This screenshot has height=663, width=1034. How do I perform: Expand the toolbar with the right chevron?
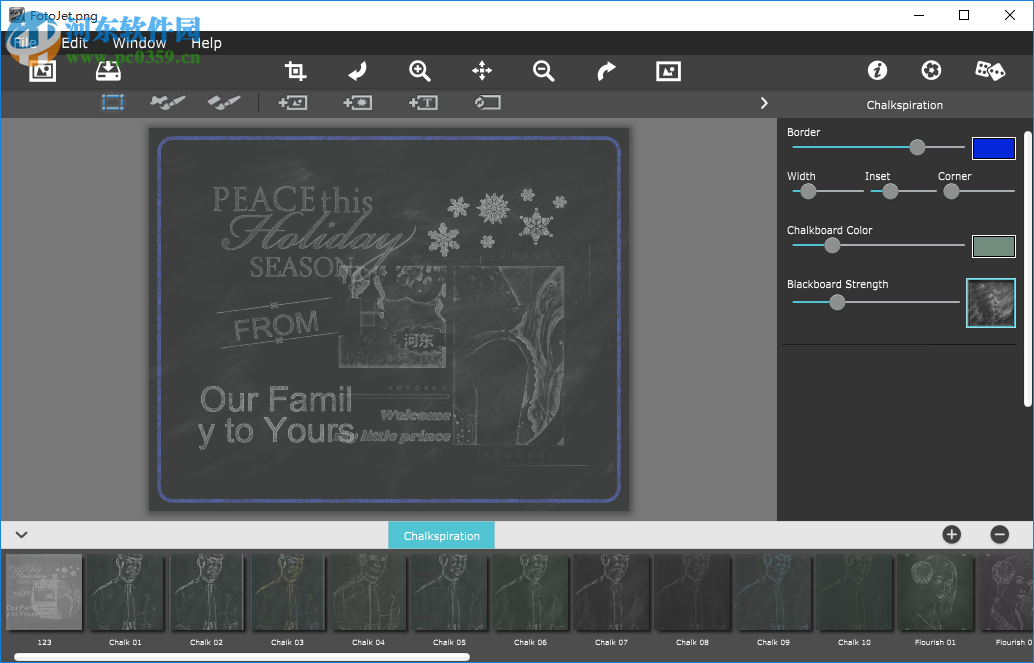[x=763, y=102]
